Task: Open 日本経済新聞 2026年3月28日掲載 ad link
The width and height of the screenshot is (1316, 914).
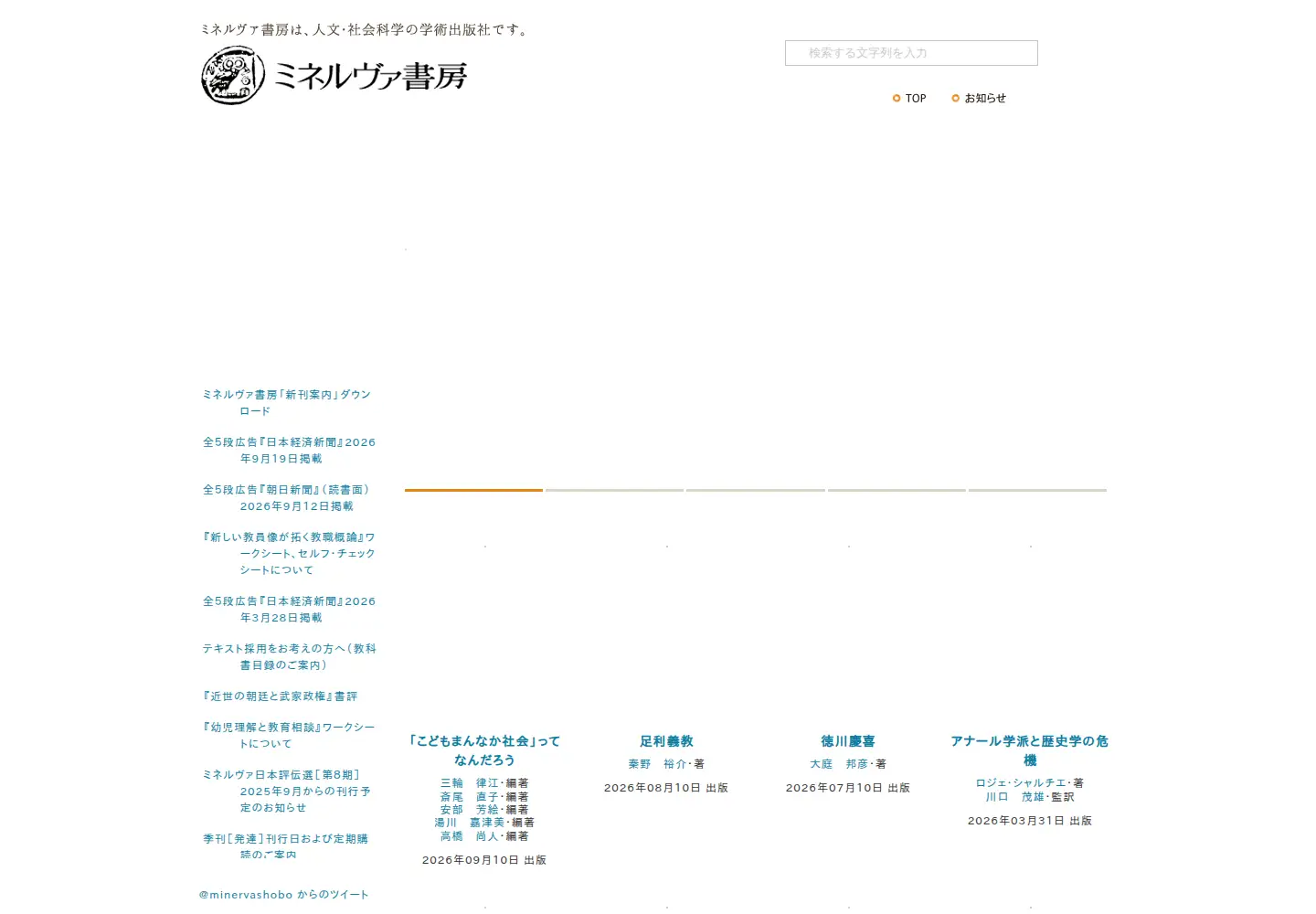Action: point(289,610)
